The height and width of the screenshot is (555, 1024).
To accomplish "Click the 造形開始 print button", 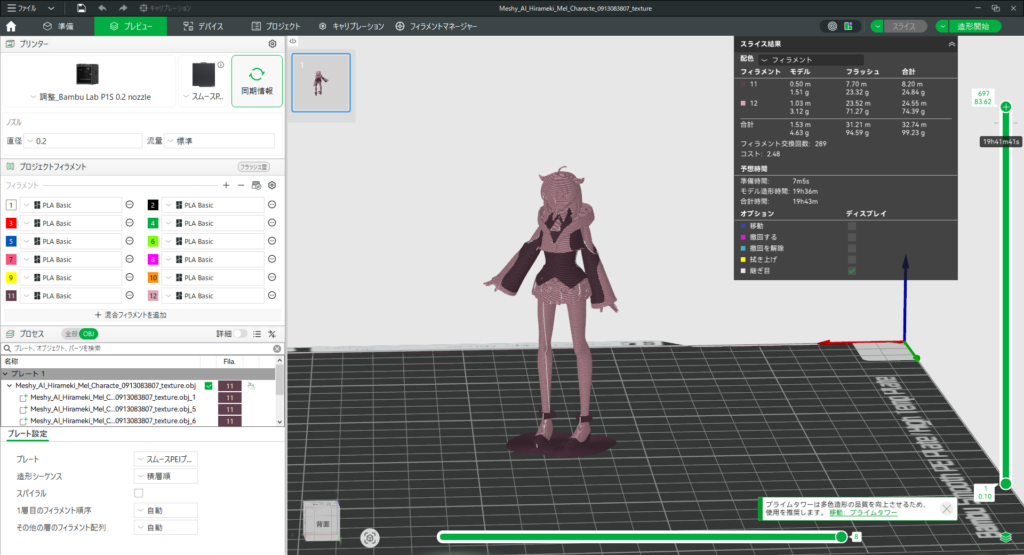I will click(x=973, y=26).
